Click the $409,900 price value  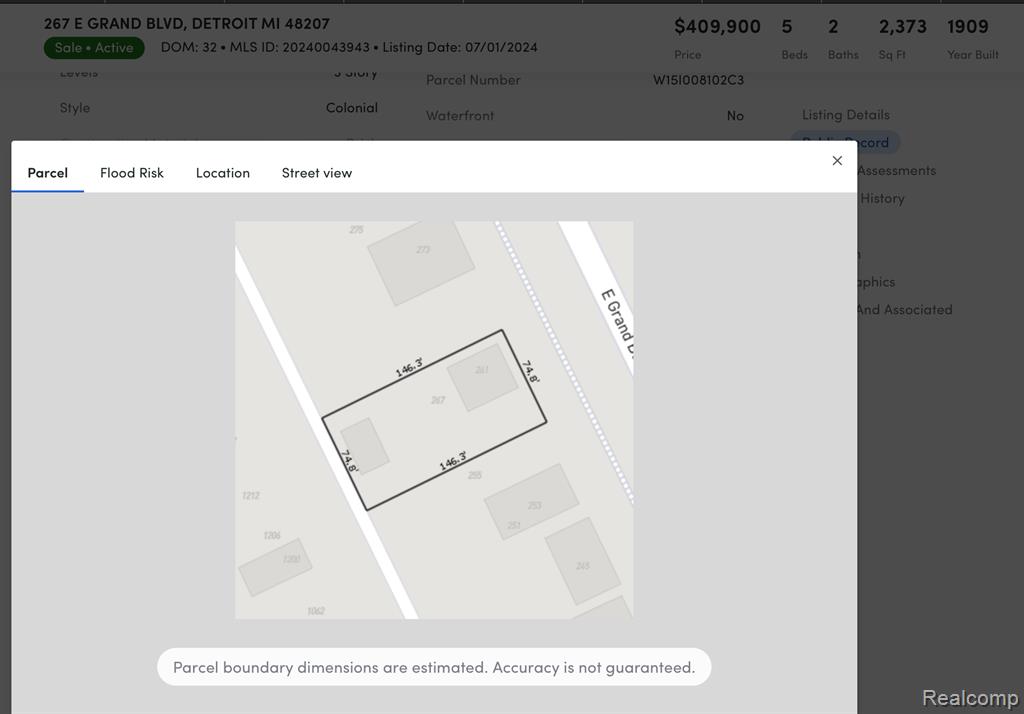[x=717, y=27]
